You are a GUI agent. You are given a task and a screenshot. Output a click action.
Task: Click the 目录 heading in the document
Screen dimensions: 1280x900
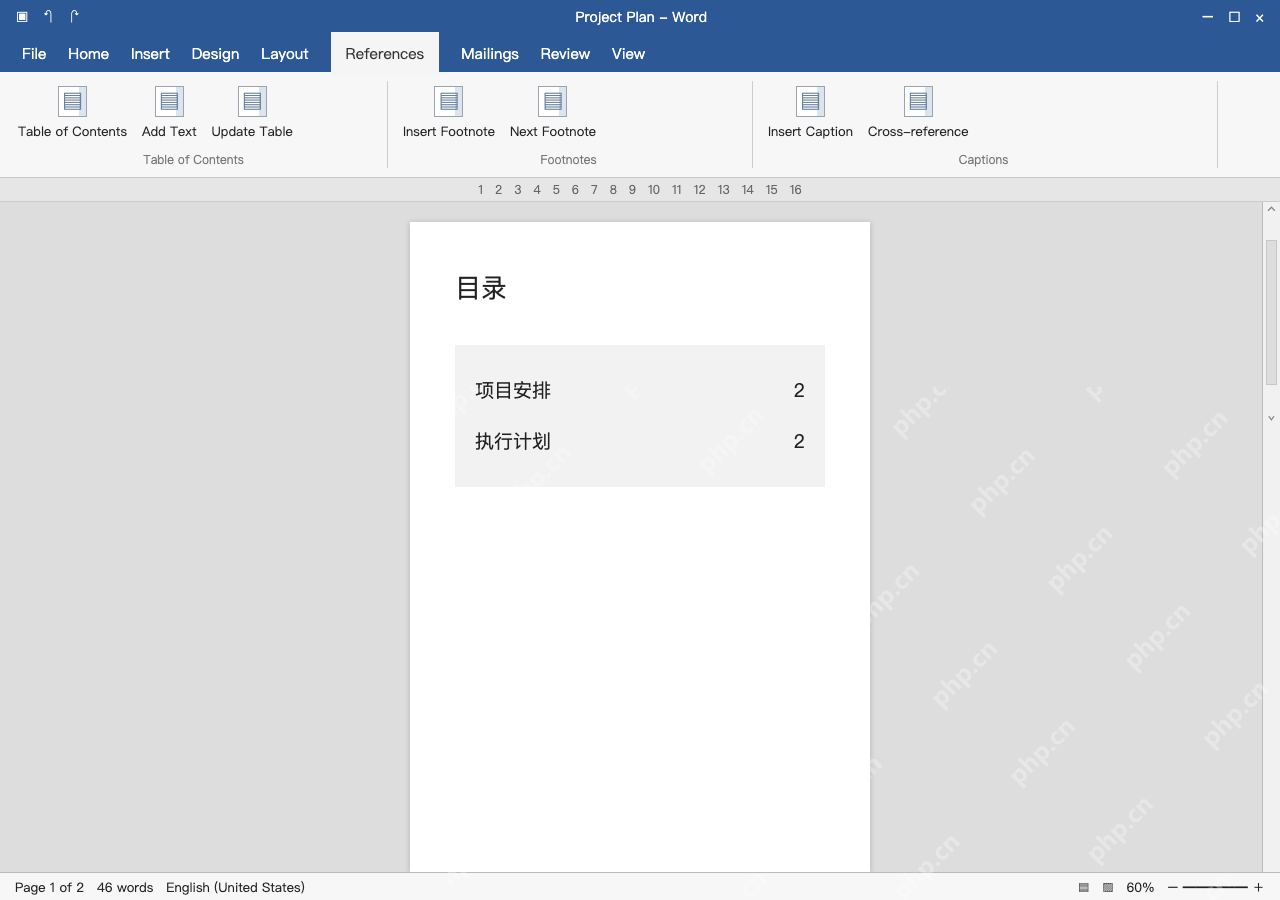(481, 288)
